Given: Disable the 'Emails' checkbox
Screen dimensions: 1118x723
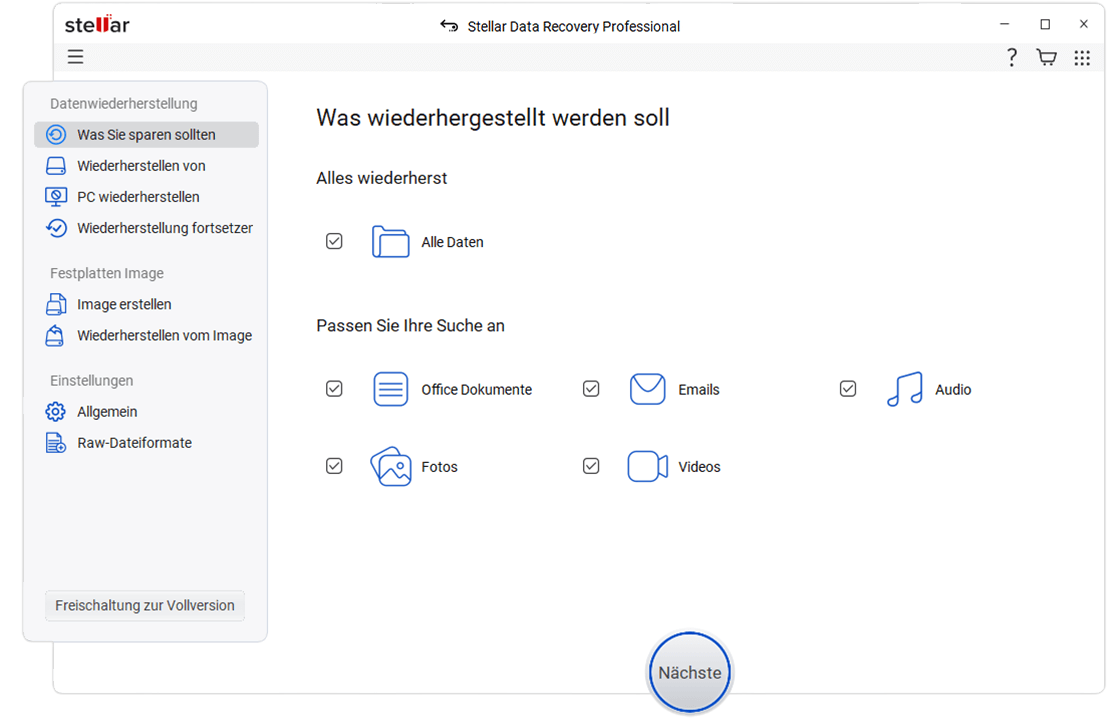Looking at the screenshot, I should [591, 388].
